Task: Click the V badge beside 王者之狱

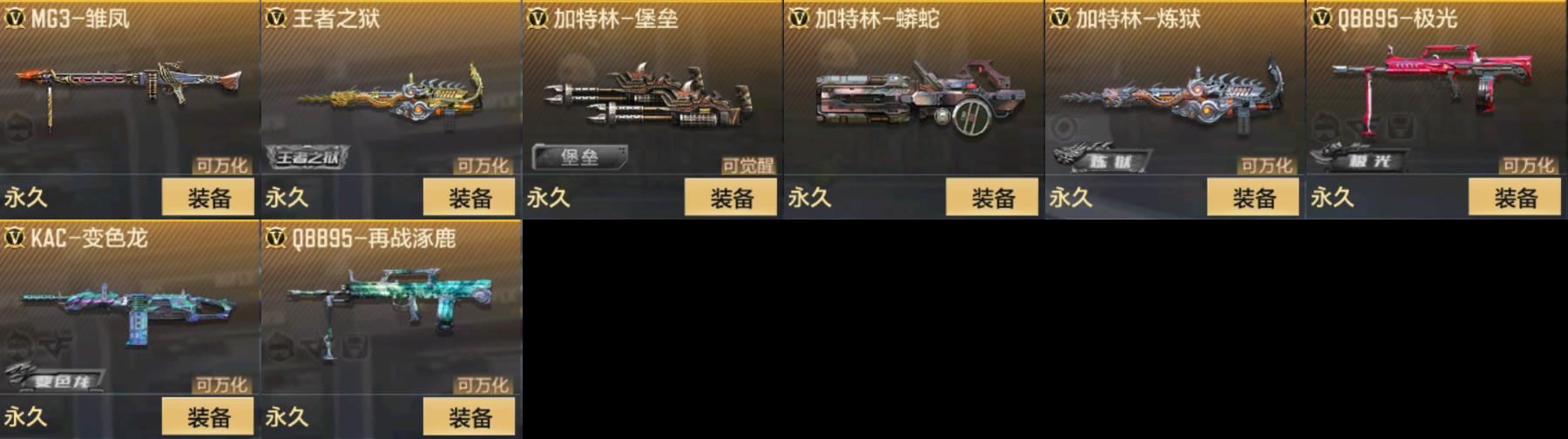Action: [276, 17]
